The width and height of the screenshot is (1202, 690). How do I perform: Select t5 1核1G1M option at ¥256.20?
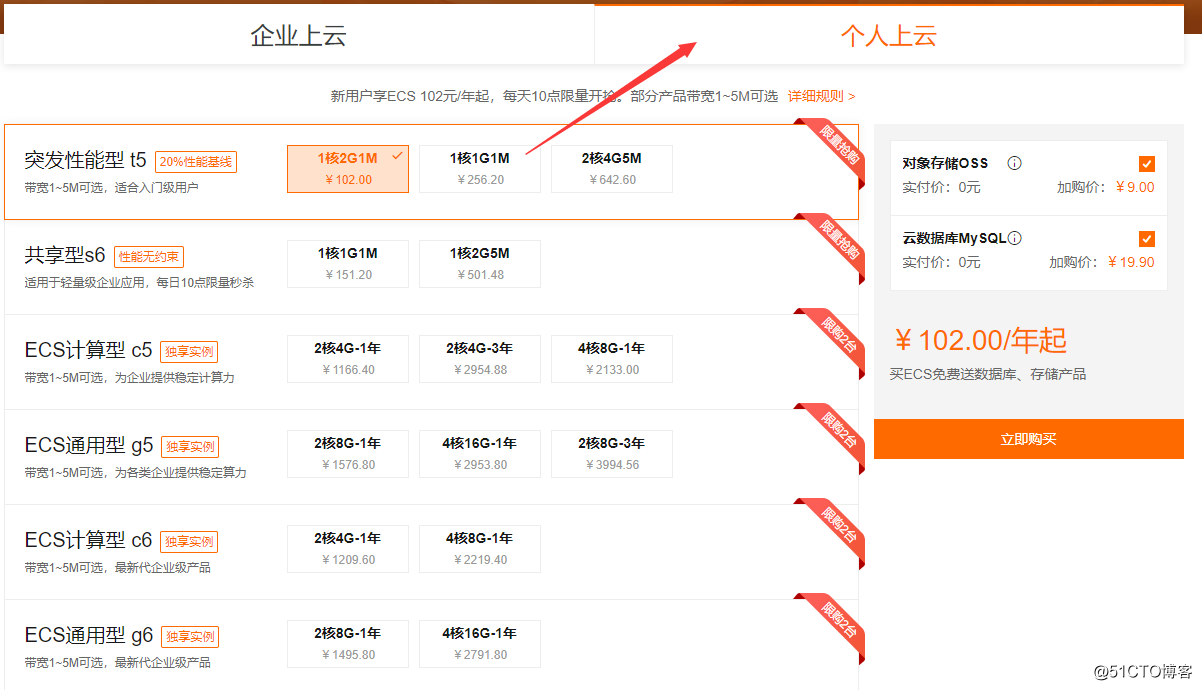pos(480,169)
